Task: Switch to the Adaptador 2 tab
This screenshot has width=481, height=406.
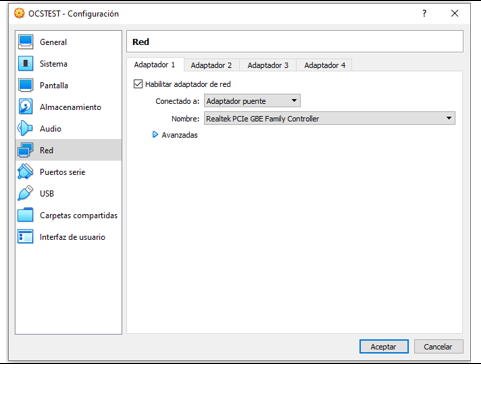Action: (211, 65)
